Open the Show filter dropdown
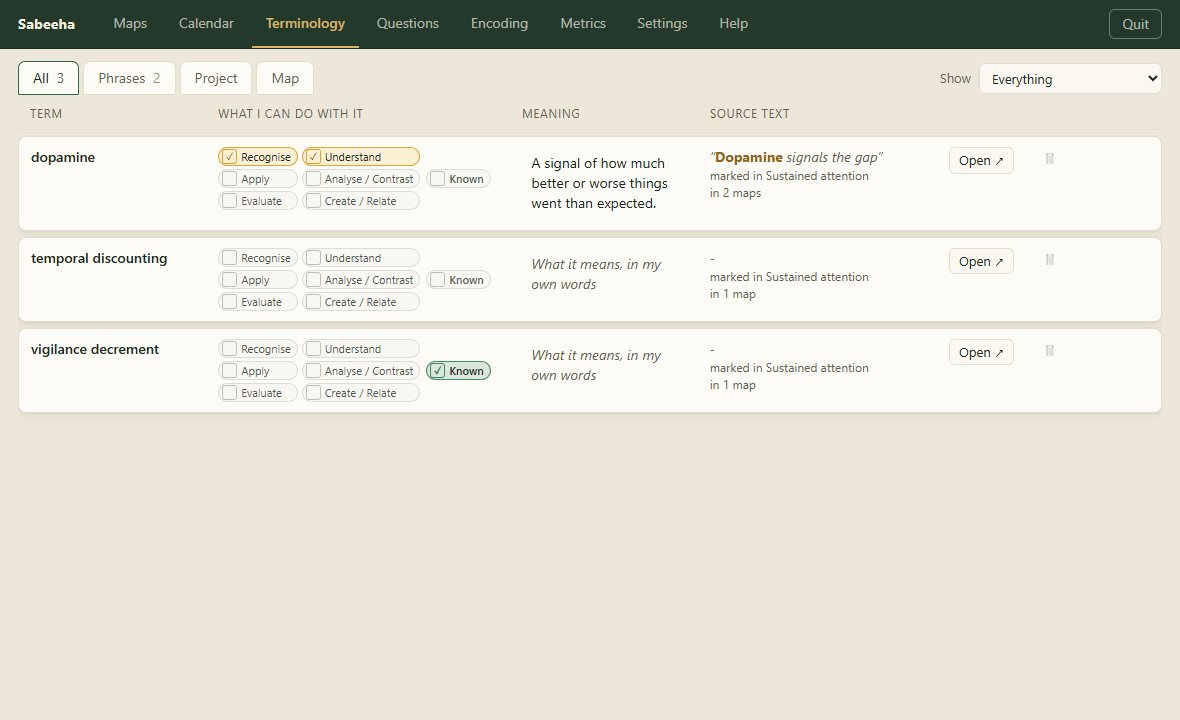 (1070, 79)
